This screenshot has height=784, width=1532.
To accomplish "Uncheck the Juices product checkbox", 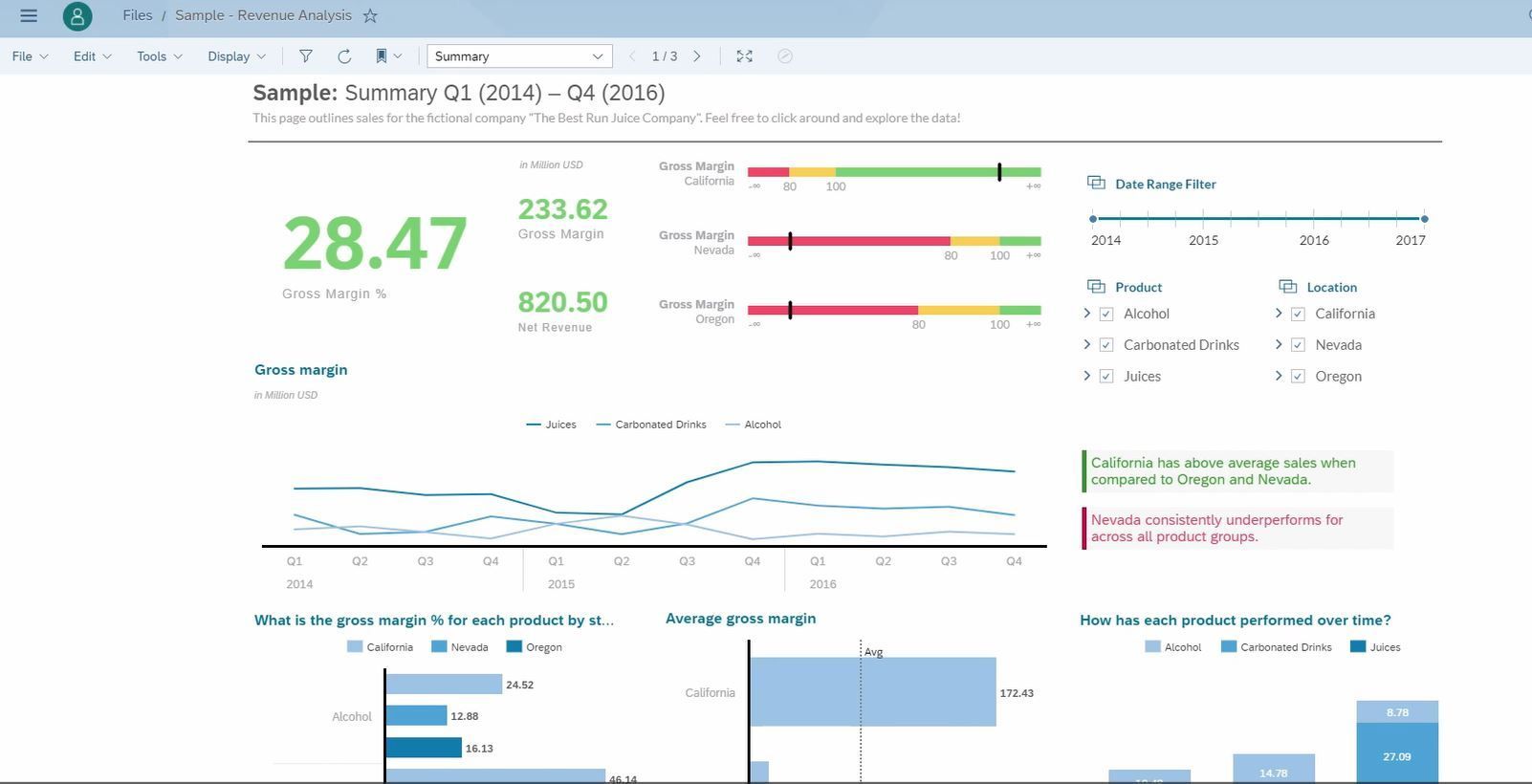I will 1106,377.
